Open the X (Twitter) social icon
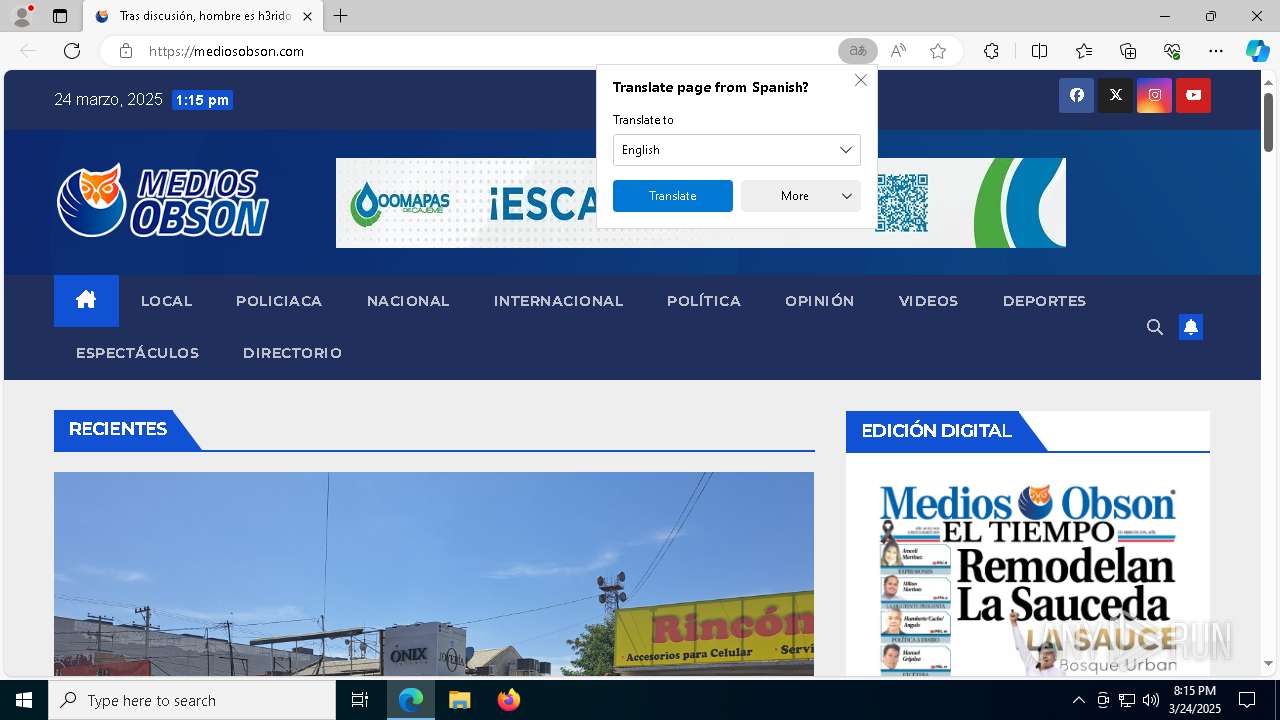1280x720 pixels. point(1115,95)
